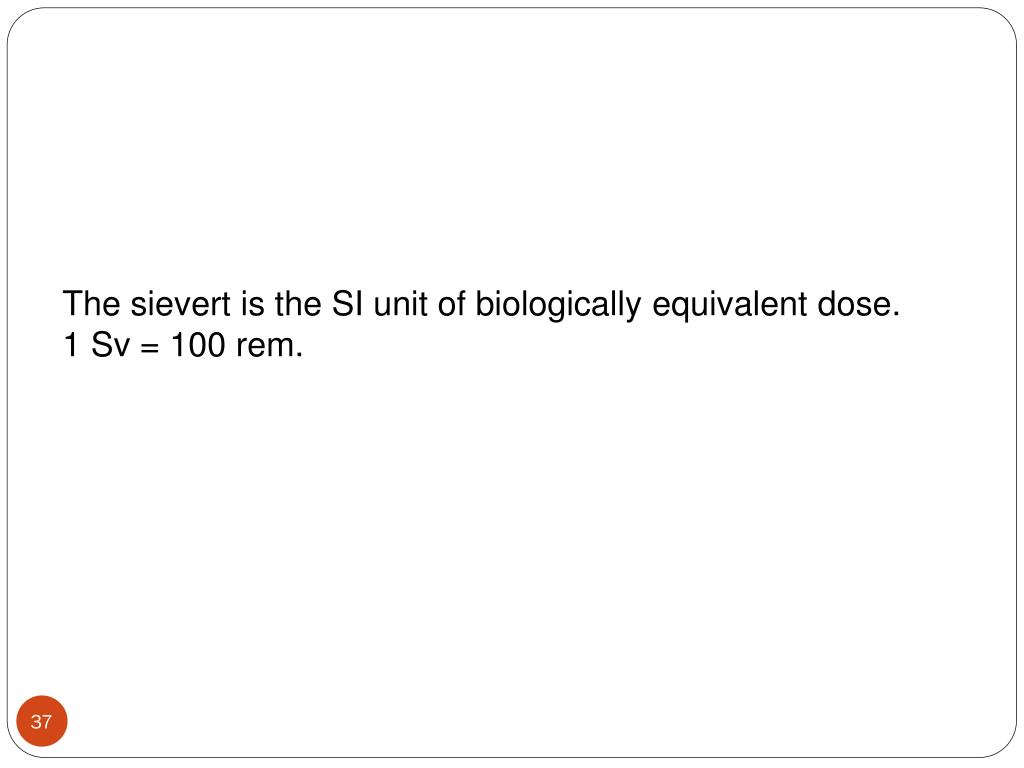The width and height of the screenshot is (1024, 768).
Task: Click the digit "3" inside the orange circle
Action: tap(36, 722)
